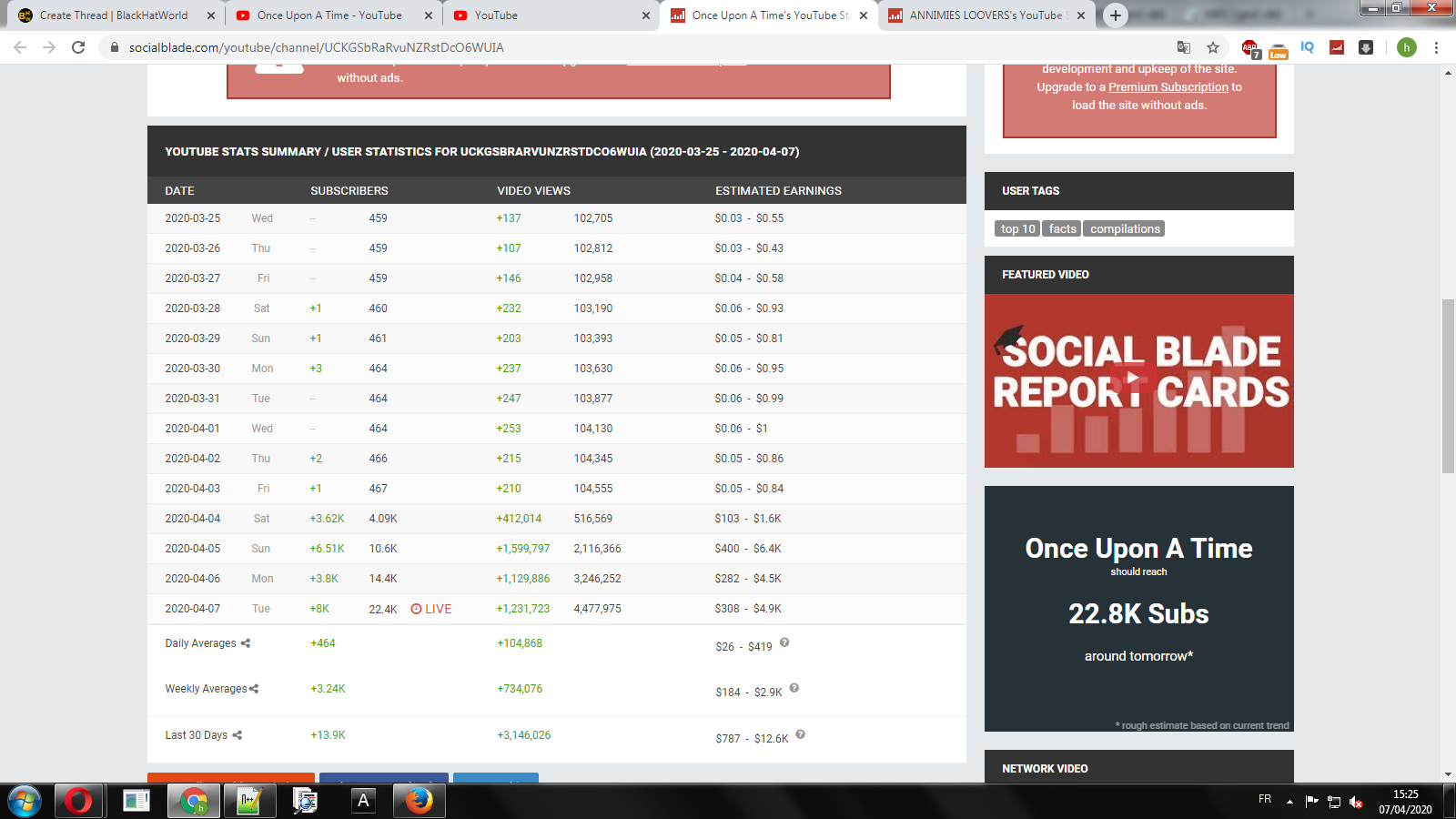
Task: Show help for Daily Averages earnings
Action: [784, 642]
